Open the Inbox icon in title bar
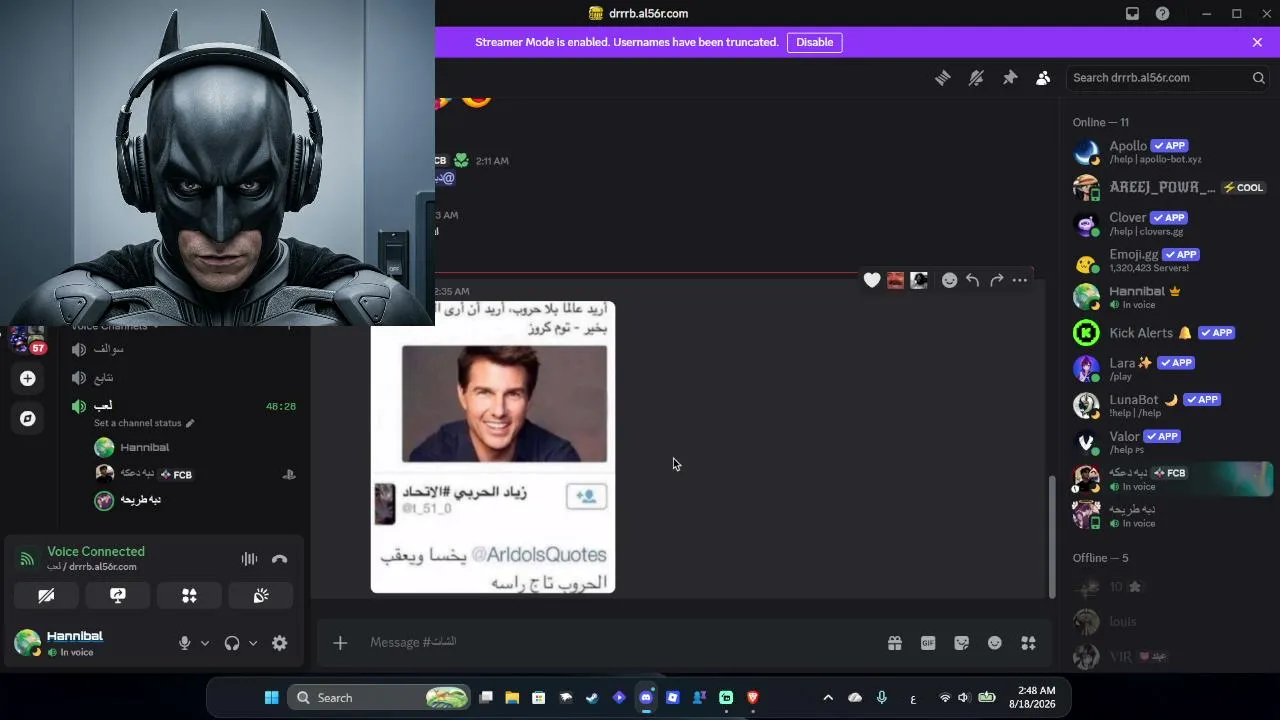The width and height of the screenshot is (1280, 720). pyautogui.click(x=1132, y=14)
